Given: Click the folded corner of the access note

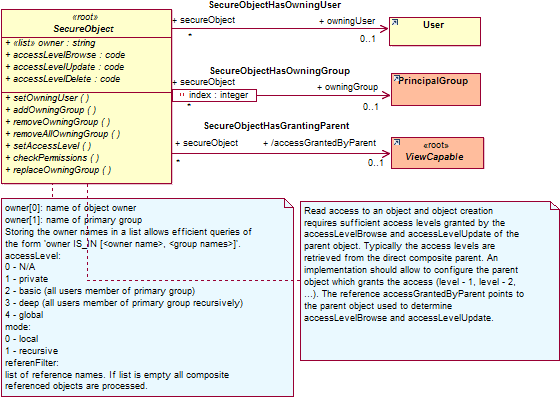Looking at the screenshot, I should point(554,206).
